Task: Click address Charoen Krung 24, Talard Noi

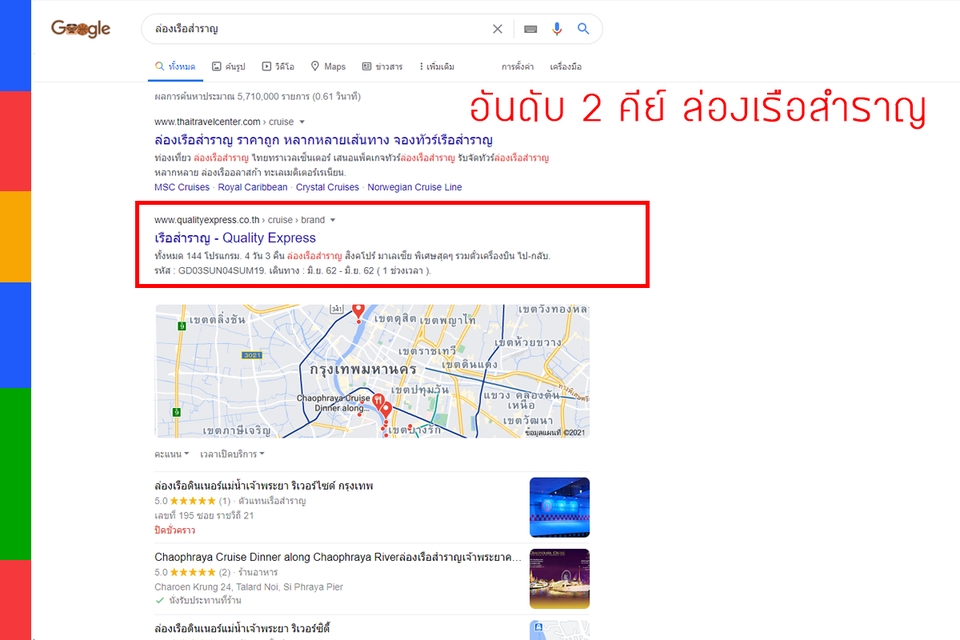Action: [249, 587]
